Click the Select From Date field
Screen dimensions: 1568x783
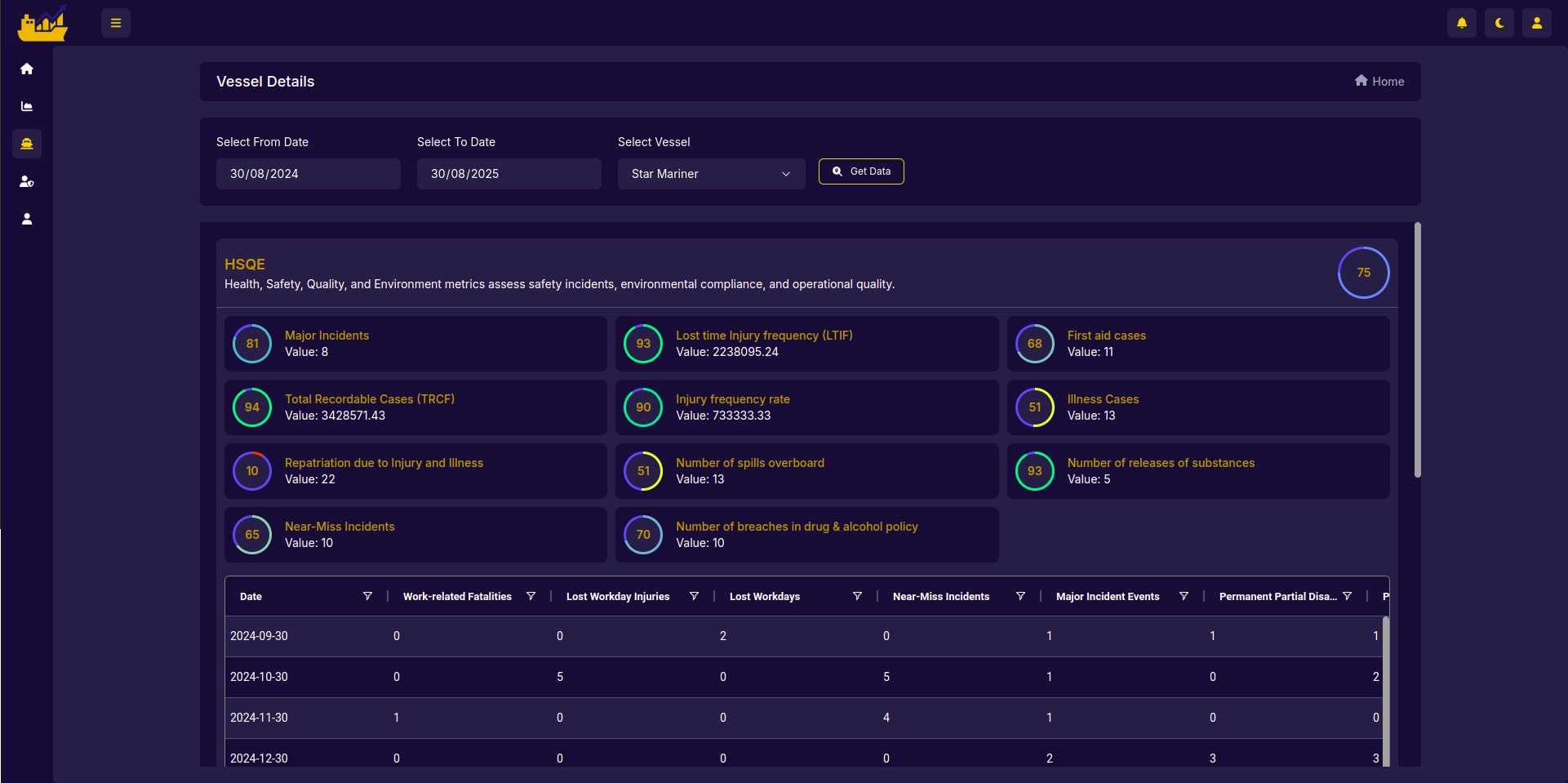pyautogui.click(x=308, y=174)
